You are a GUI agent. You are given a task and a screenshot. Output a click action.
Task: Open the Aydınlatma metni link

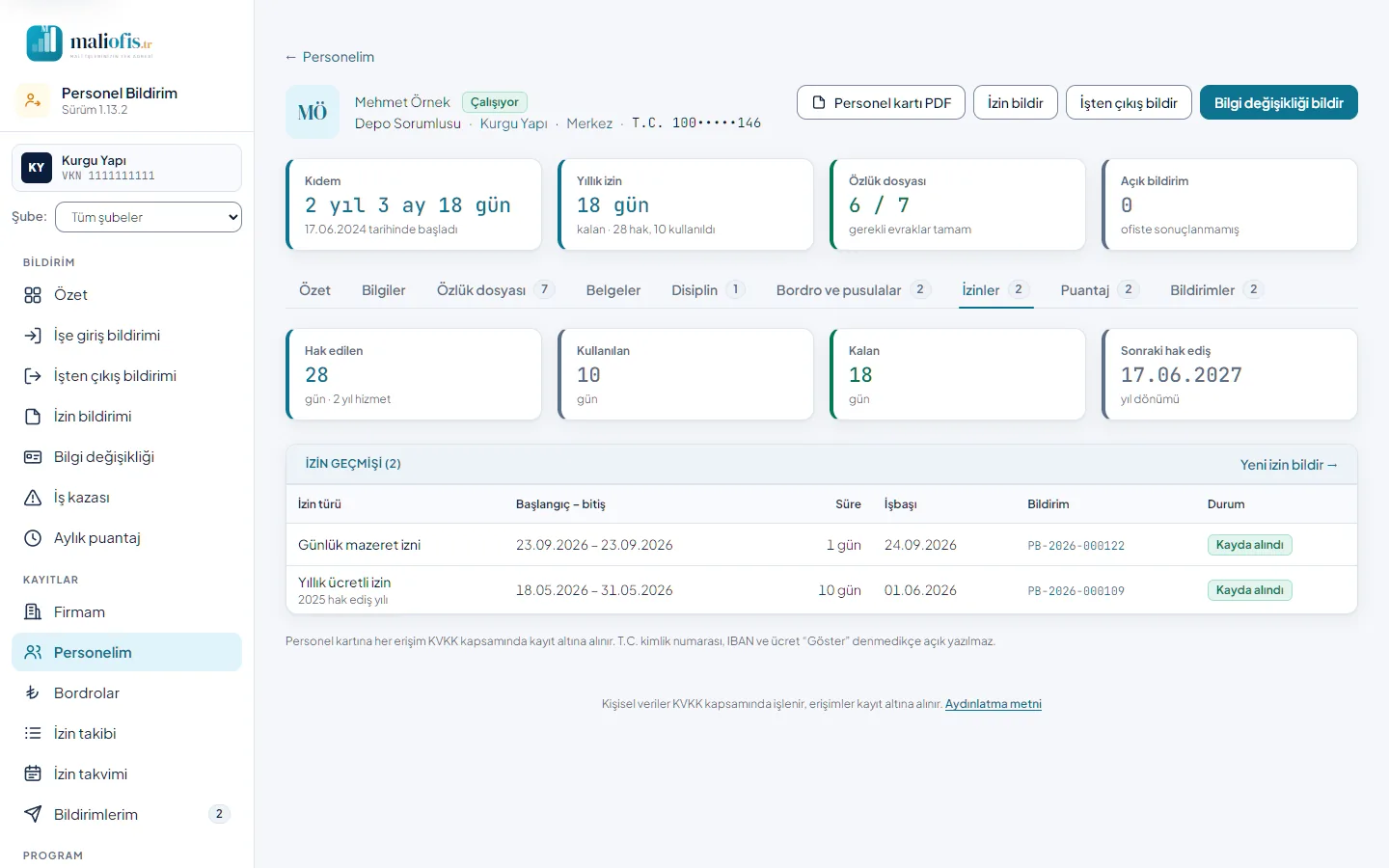click(x=994, y=704)
